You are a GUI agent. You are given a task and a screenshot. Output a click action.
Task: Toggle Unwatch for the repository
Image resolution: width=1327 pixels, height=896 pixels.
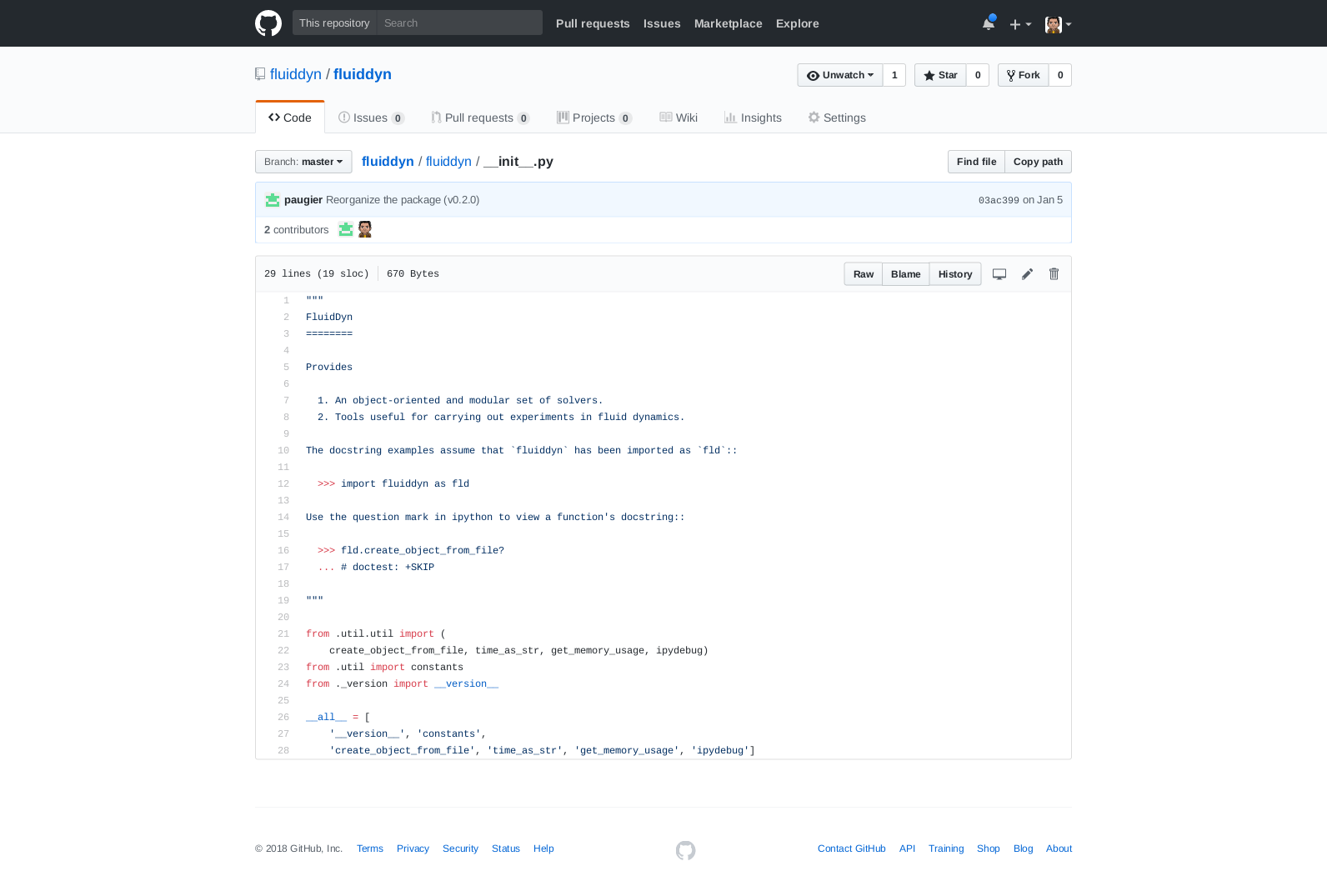point(840,75)
